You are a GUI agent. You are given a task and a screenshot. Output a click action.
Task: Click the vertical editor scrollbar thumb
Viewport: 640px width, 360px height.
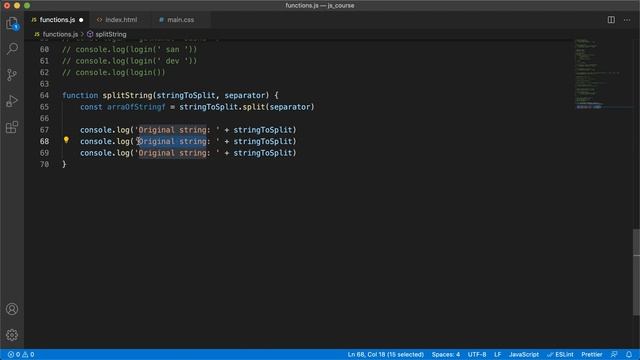click(x=636, y=272)
